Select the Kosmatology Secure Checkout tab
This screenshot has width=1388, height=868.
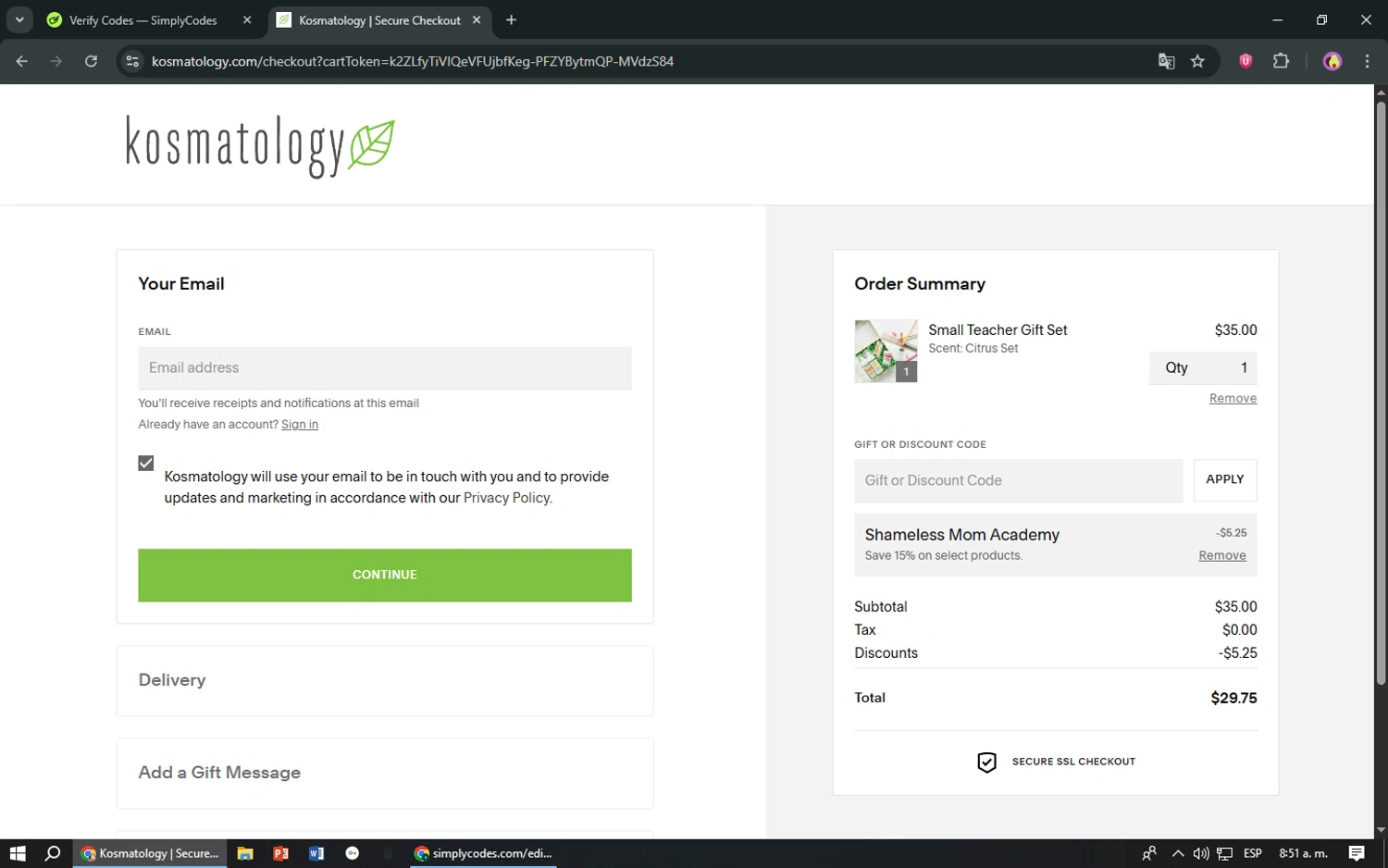[x=379, y=20]
